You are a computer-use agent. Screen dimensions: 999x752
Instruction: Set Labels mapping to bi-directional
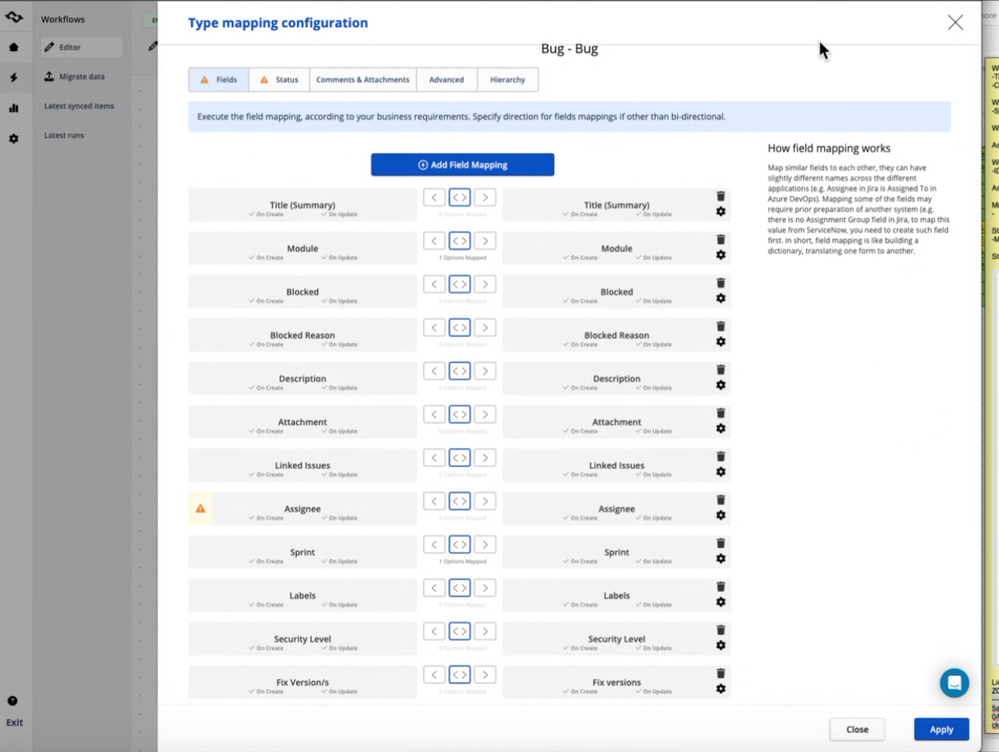coord(459,588)
